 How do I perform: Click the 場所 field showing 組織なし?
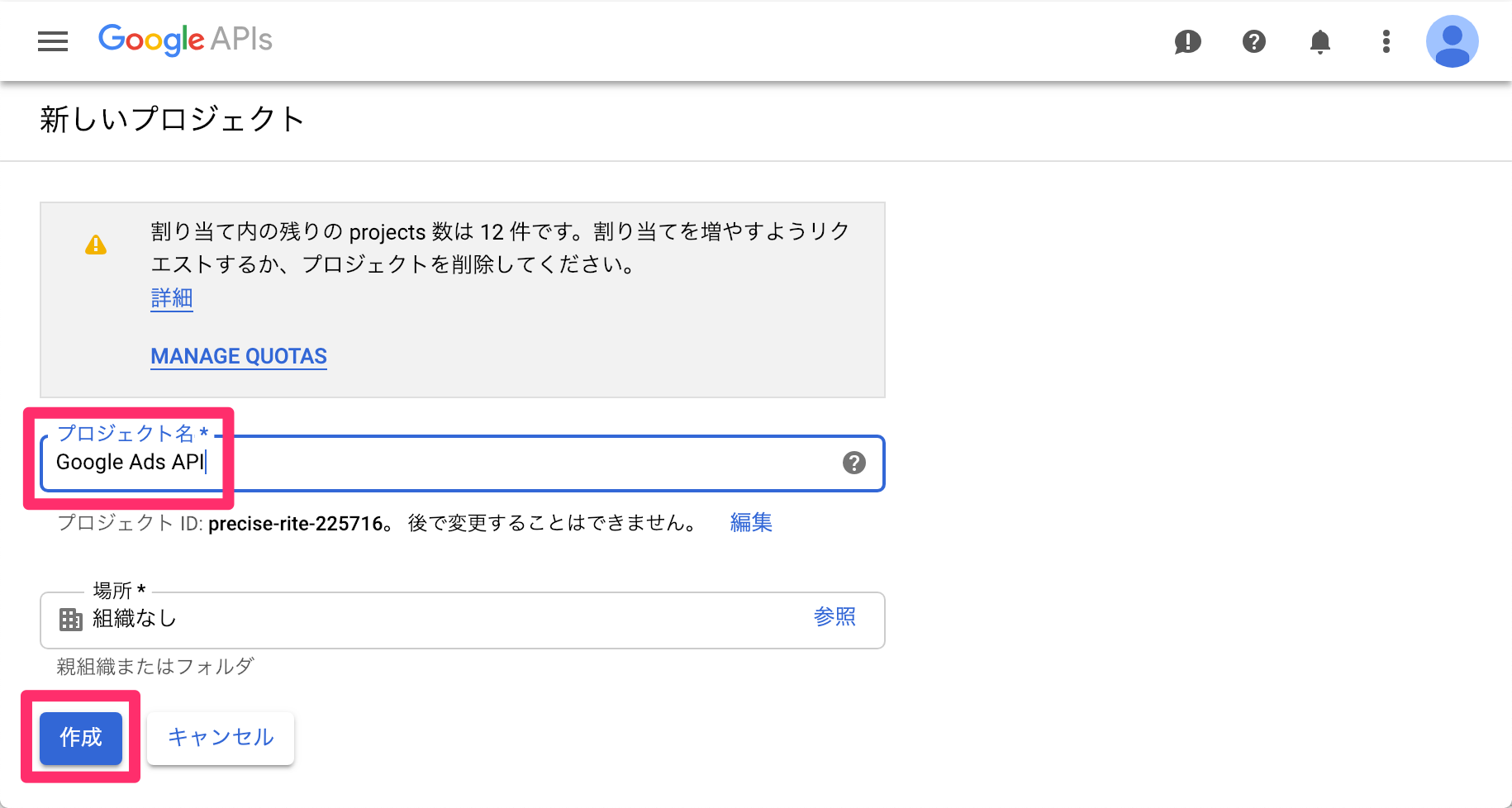click(463, 620)
